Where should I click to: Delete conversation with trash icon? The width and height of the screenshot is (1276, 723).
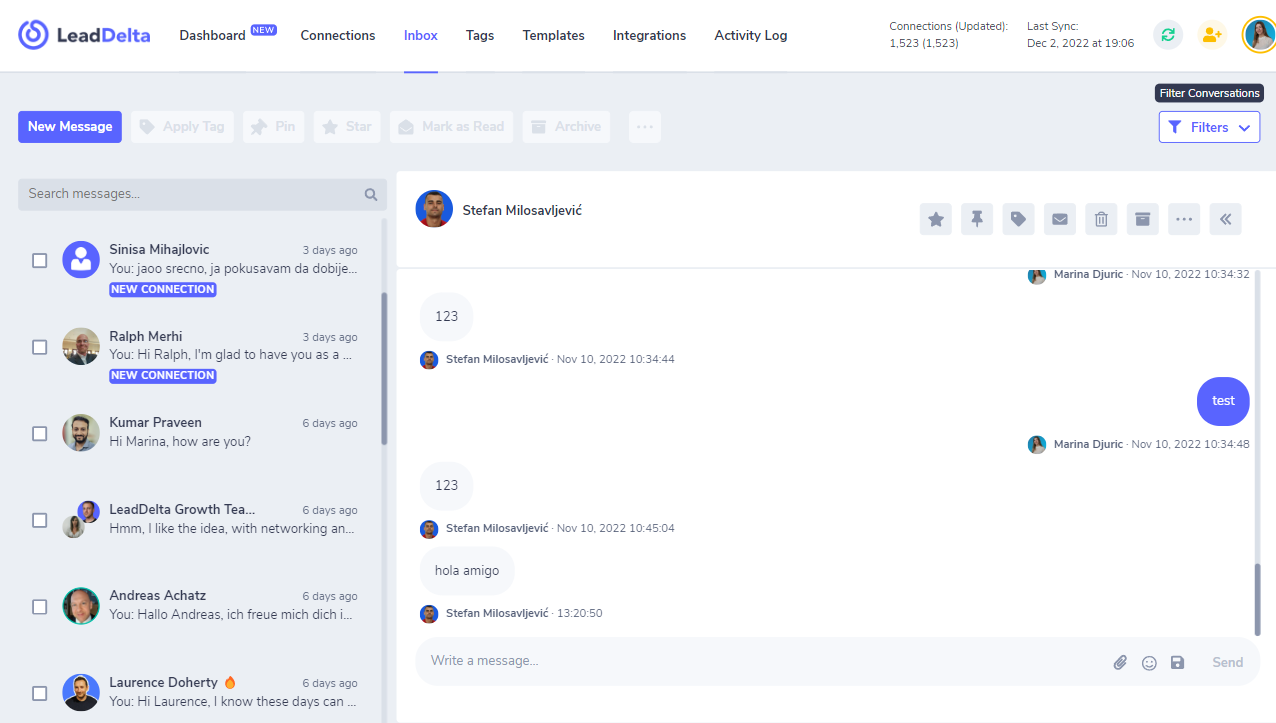(x=1101, y=219)
